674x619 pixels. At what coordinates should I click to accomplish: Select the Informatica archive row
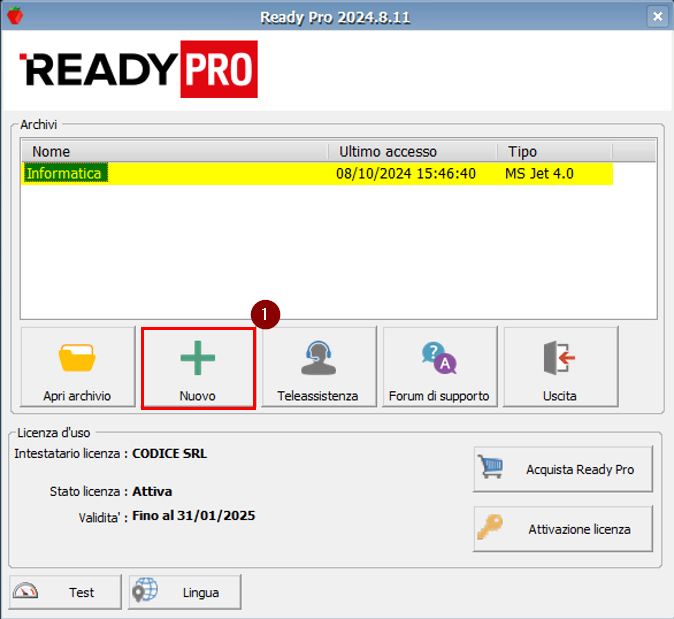tap(317, 174)
